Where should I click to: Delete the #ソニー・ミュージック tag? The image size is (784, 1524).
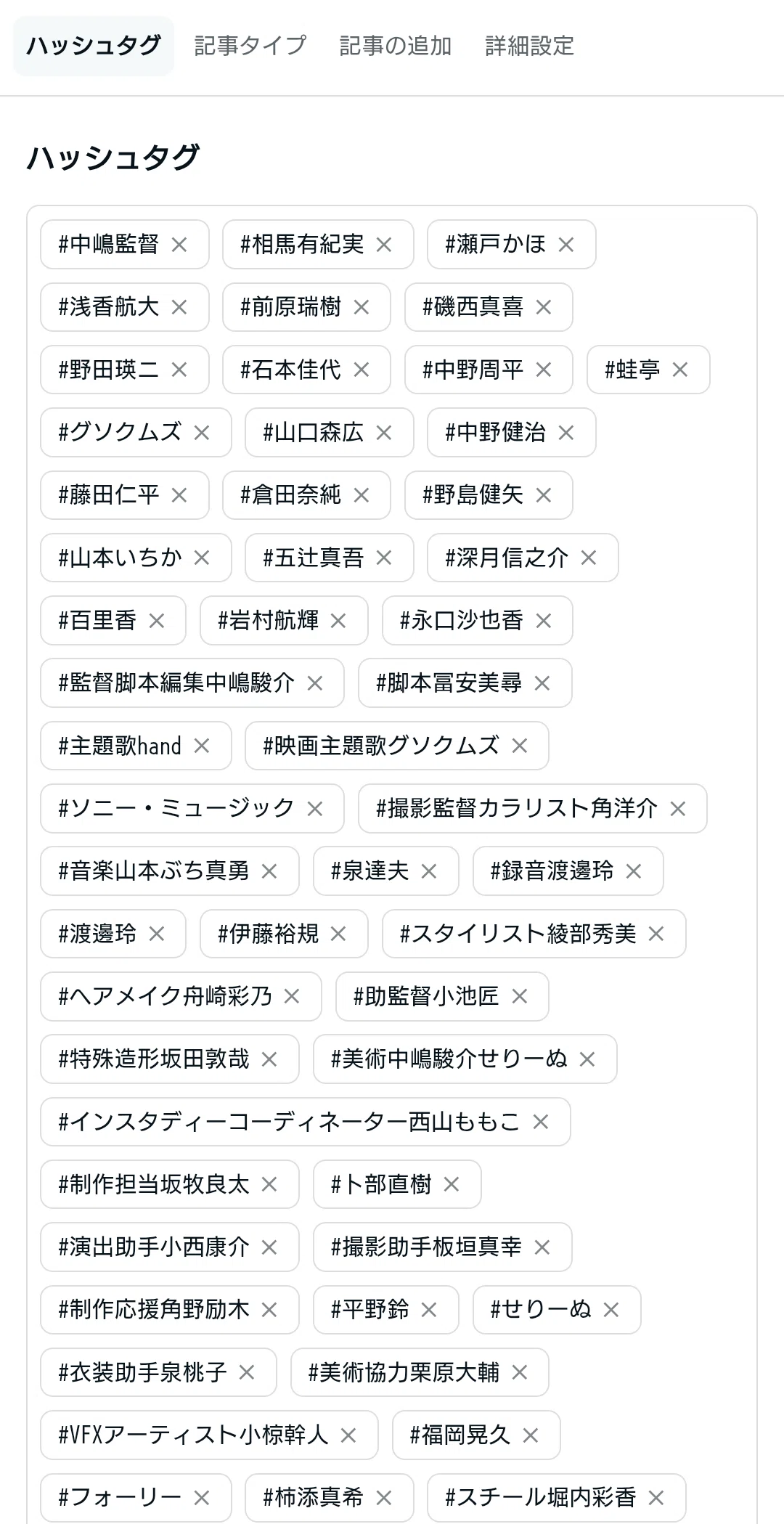click(x=314, y=808)
